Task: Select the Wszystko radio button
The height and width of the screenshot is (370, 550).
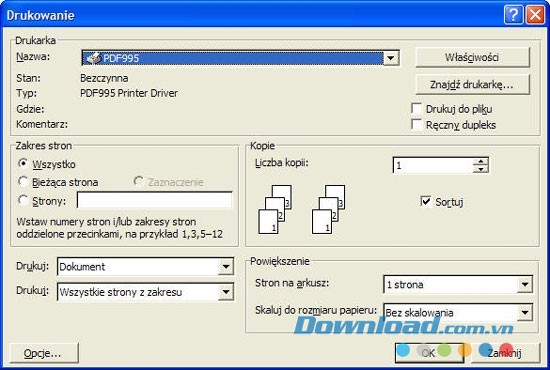Action: 23,163
